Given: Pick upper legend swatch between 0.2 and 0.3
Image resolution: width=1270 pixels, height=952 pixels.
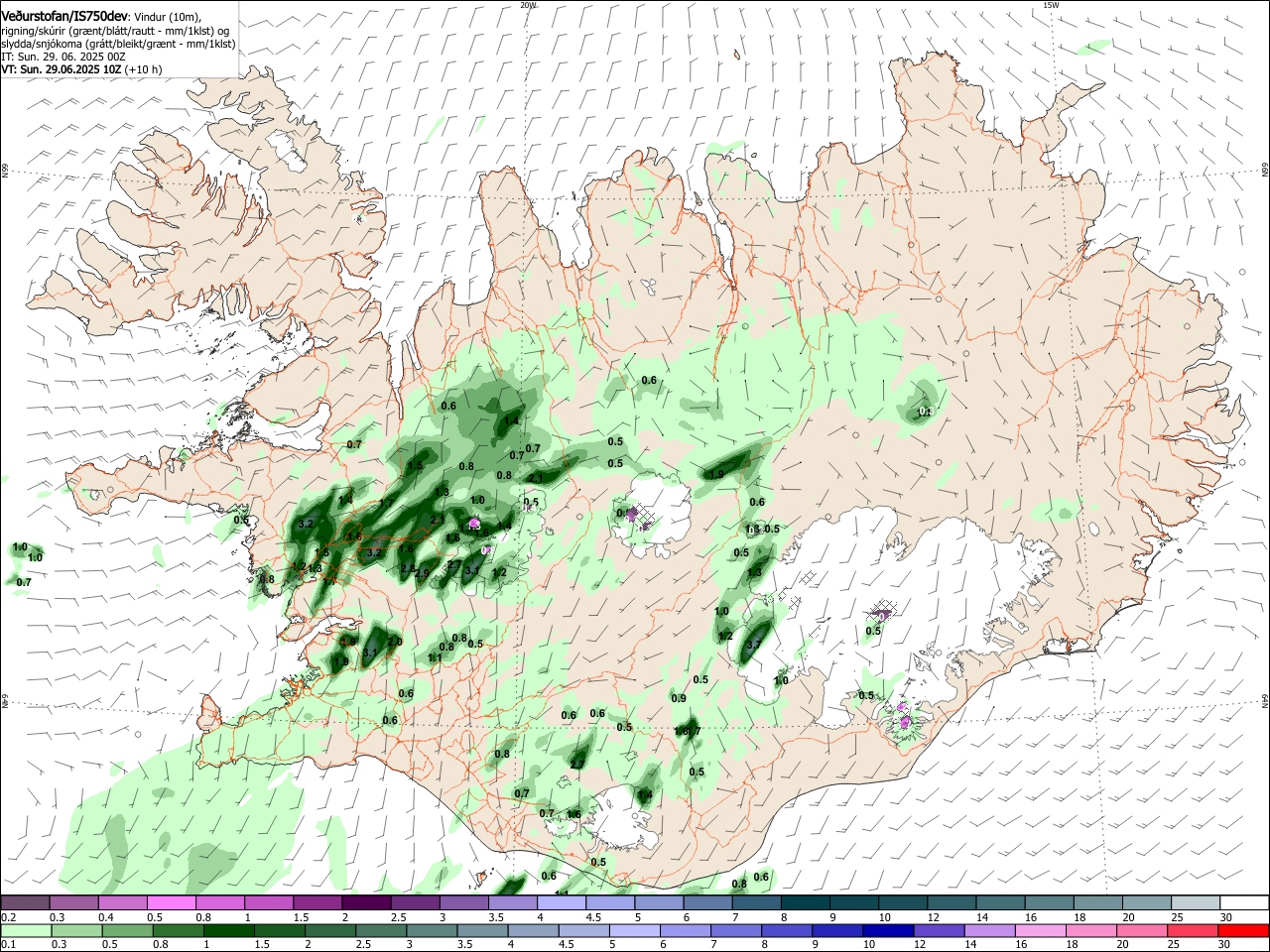Looking at the screenshot, I should pyautogui.click(x=25, y=903).
